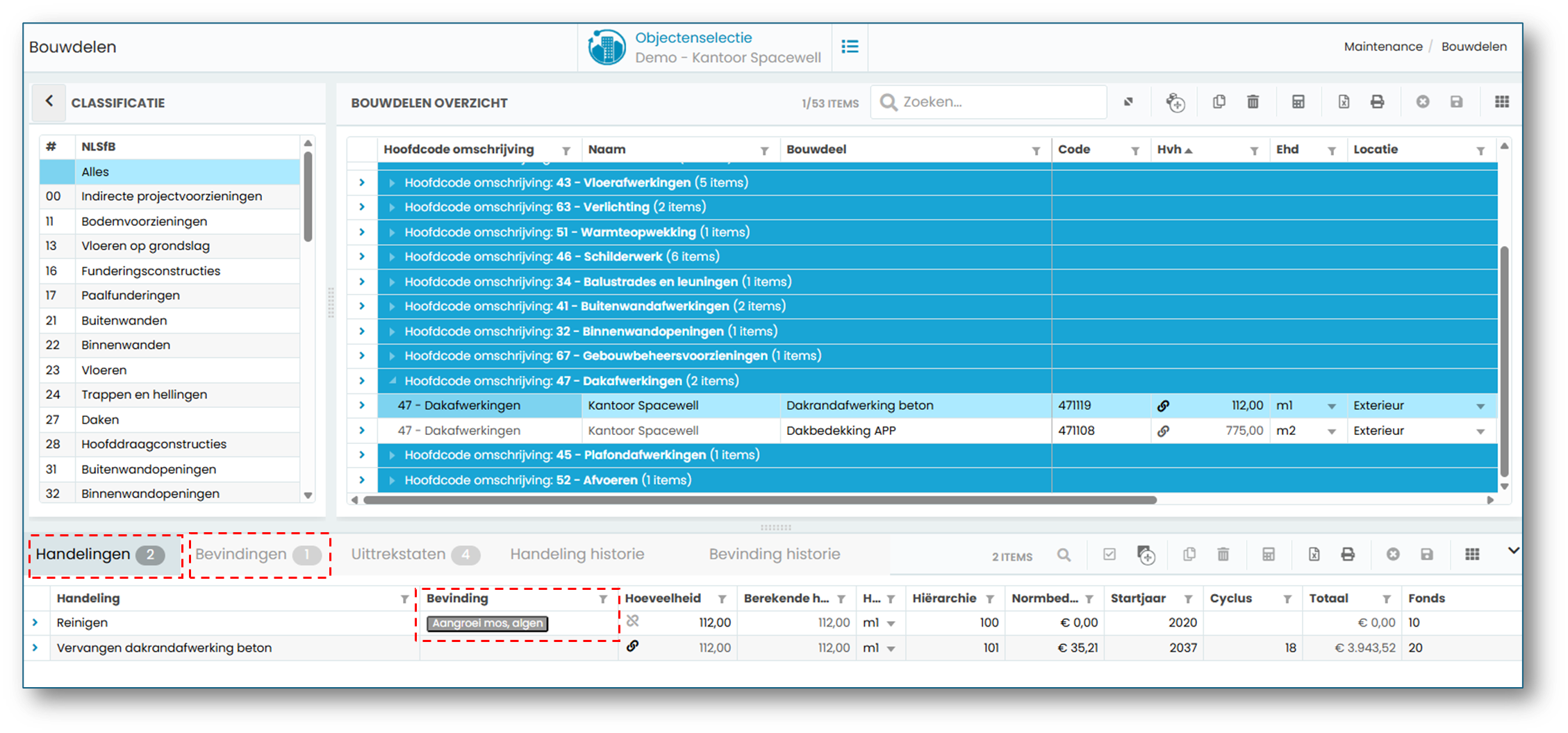This screenshot has width=1568, height=733.
Task: Click the Aangroei mos, algen tag
Action: [487, 623]
